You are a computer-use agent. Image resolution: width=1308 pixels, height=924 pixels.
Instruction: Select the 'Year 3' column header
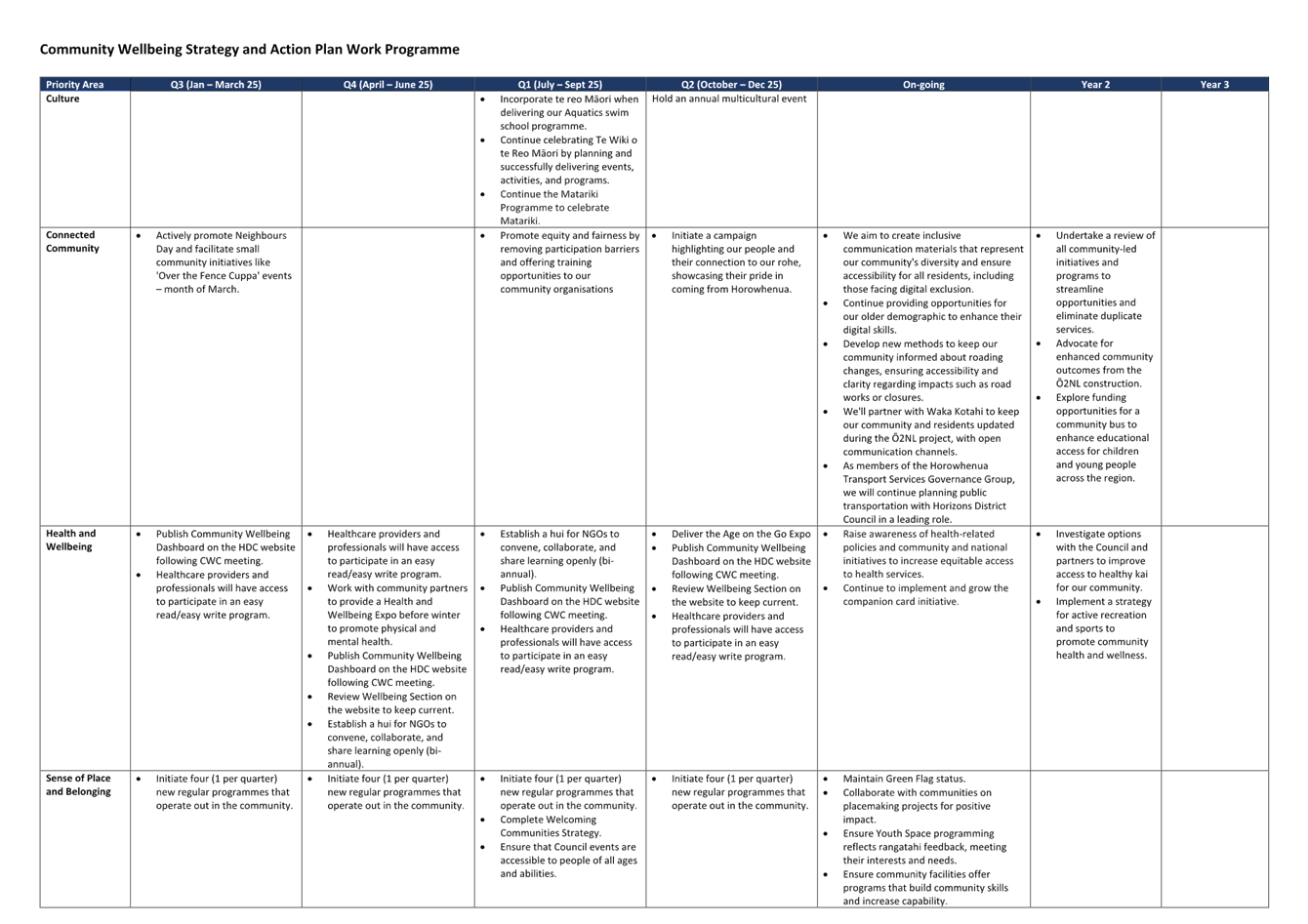[1214, 85]
